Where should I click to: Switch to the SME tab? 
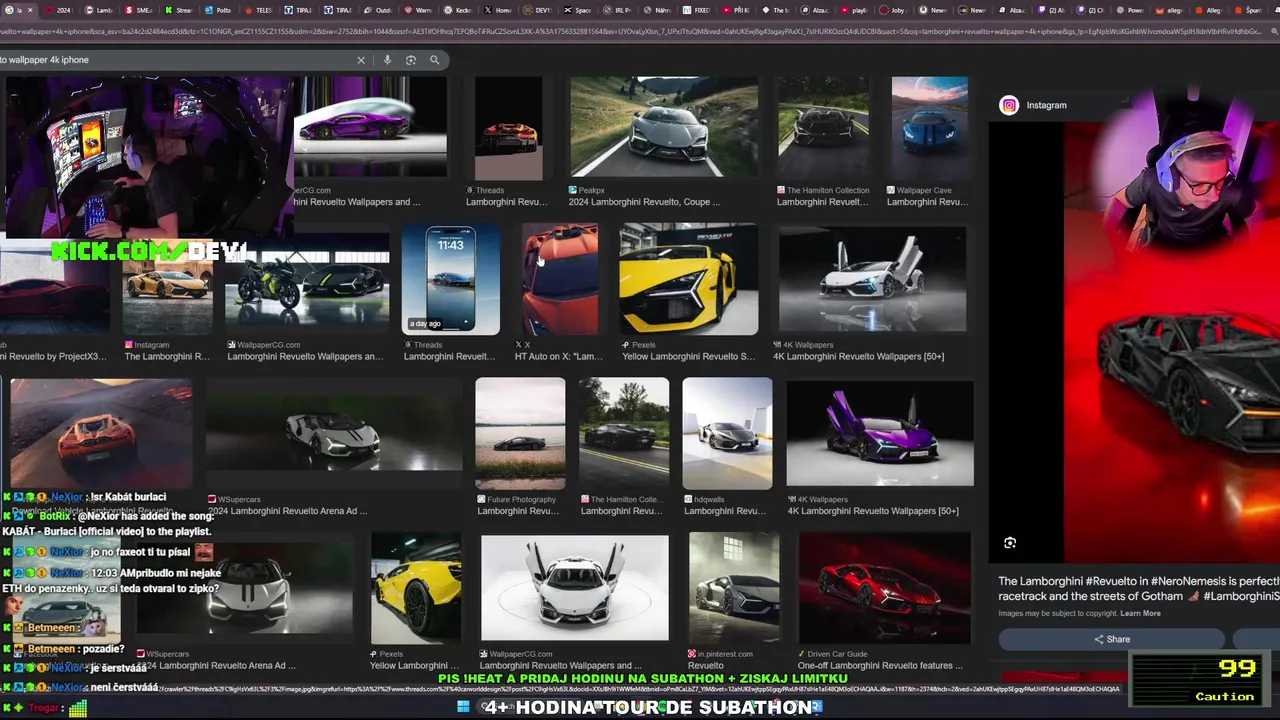pyautogui.click(x=139, y=10)
